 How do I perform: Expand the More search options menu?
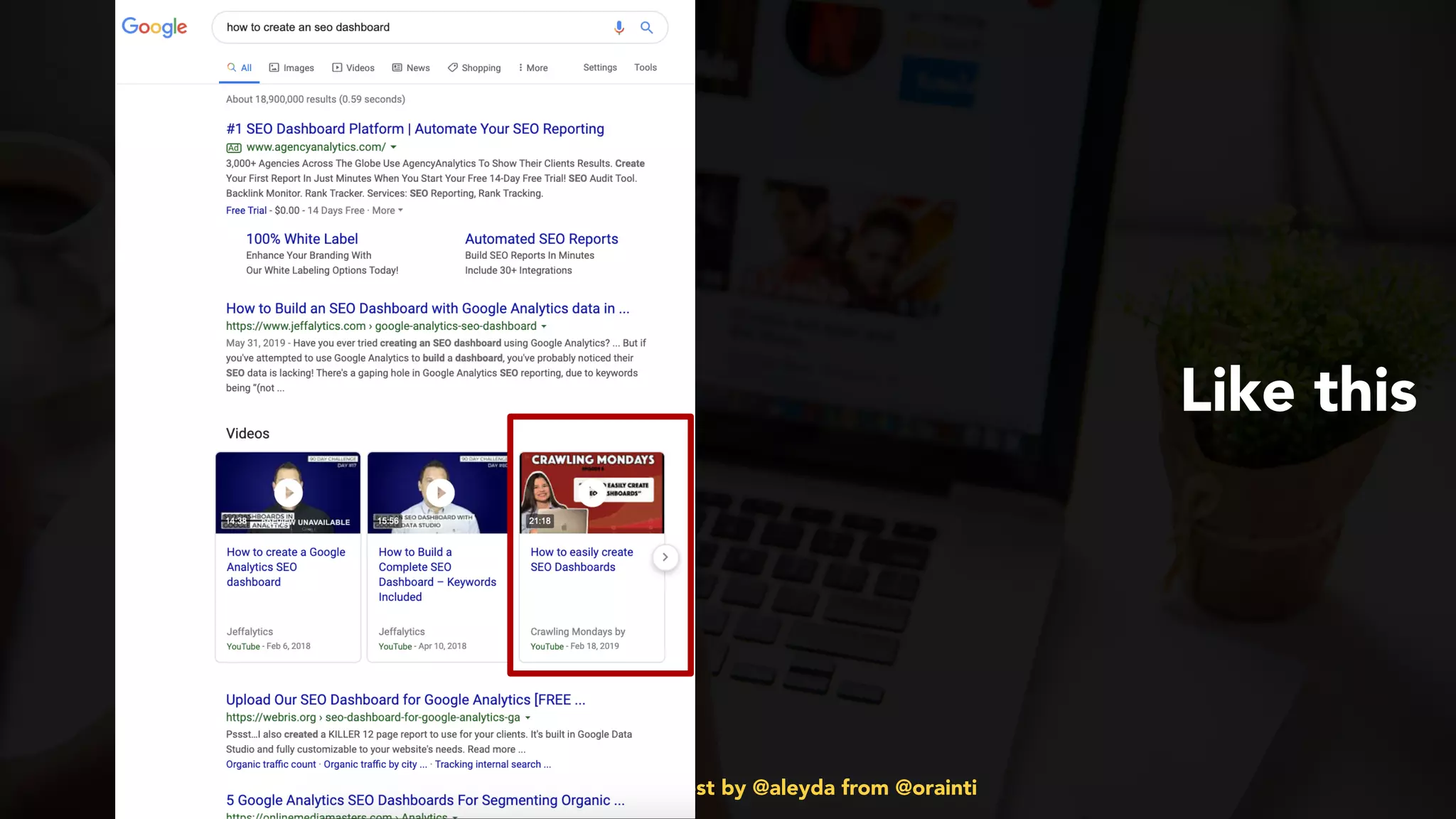[x=533, y=68]
